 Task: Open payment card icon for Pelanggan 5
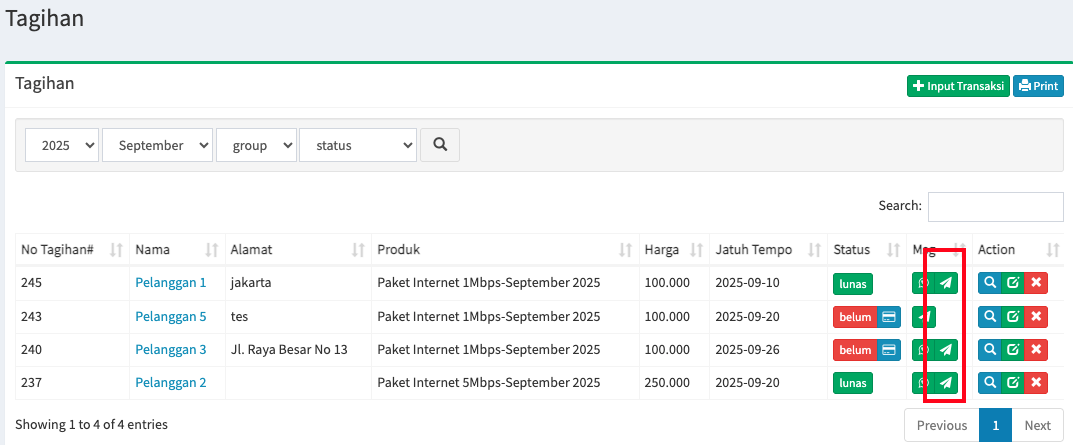pyautogui.click(x=889, y=317)
